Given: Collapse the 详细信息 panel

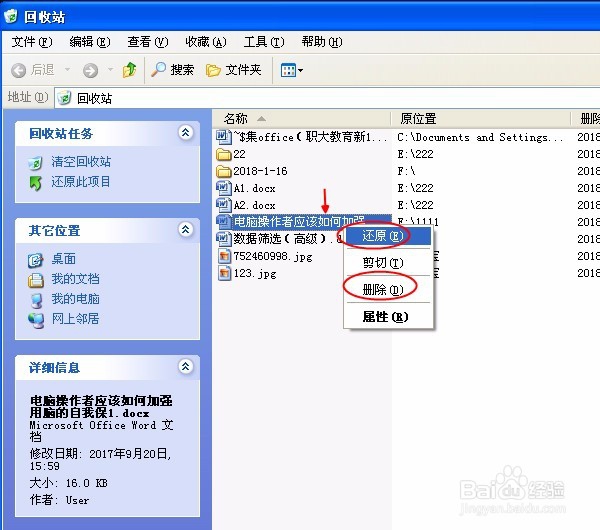Looking at the screenshot, I should point(186,367).
